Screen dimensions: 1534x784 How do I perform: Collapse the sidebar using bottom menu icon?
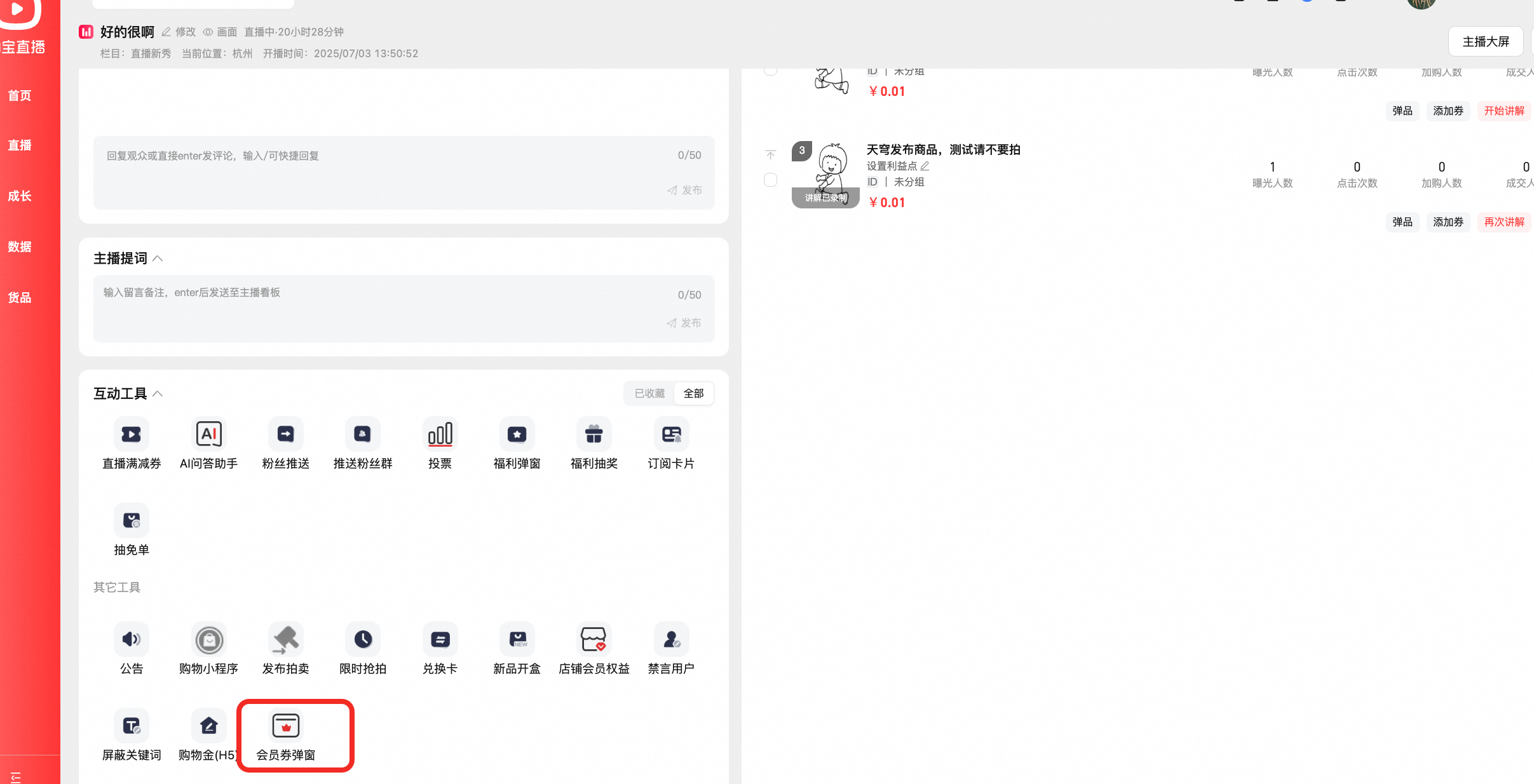pyautogui.click(x=16, y=776)
